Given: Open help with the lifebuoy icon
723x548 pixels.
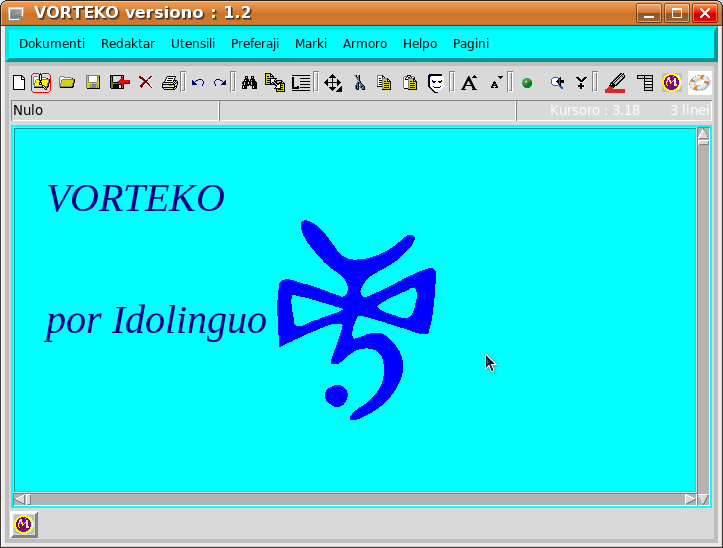Looking at the screenshot, I should coord(699,83).
